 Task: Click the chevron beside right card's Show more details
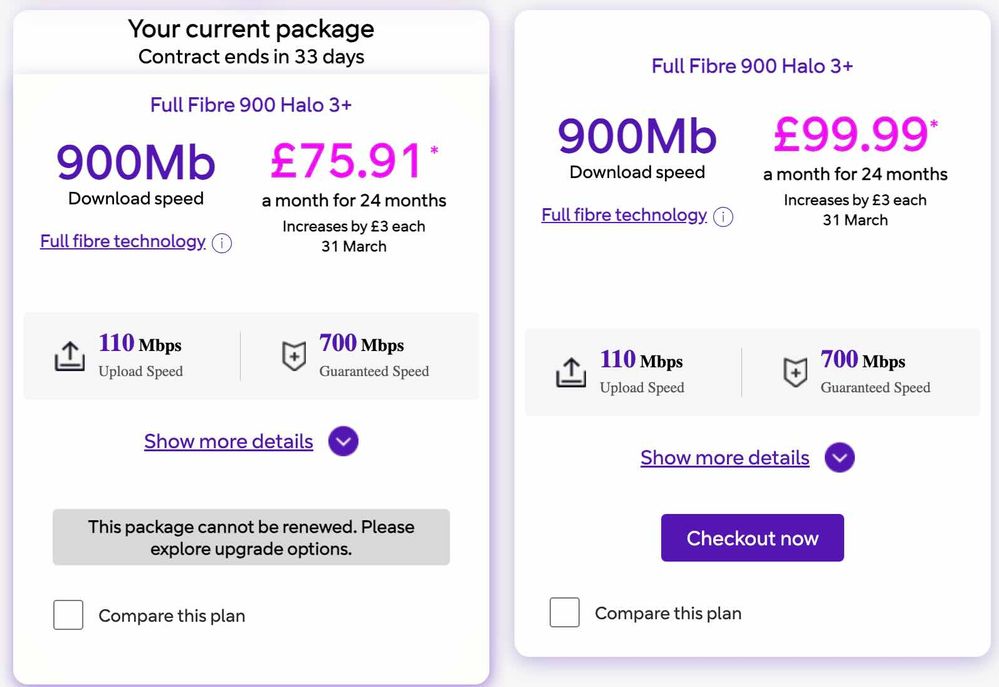pos(840,458)
